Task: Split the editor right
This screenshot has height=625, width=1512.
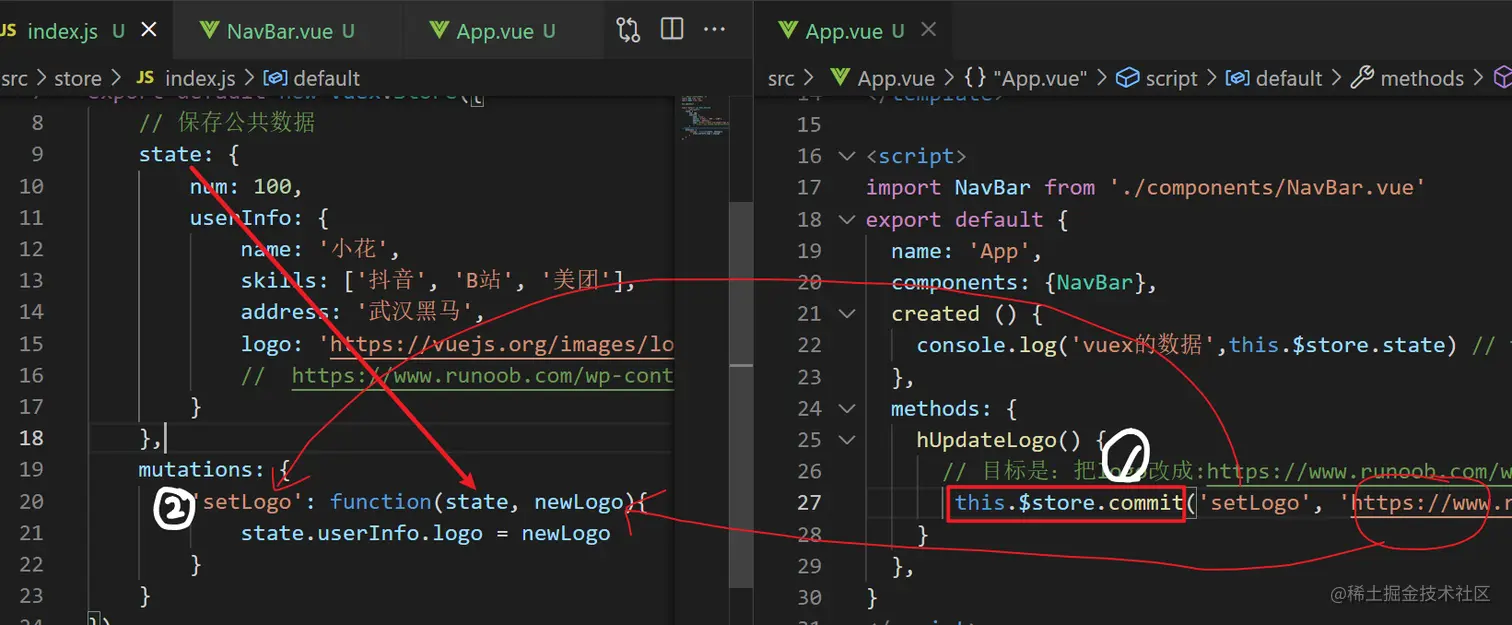Action: (x=672, y=30)
